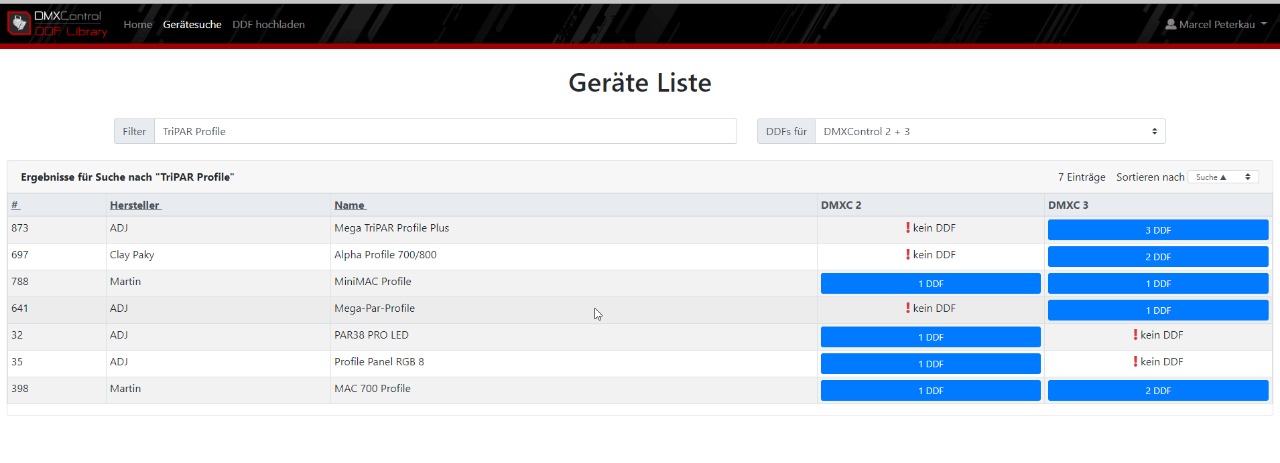Click the 2 DDF button for MAC 700 Profile

(1158, 391)
